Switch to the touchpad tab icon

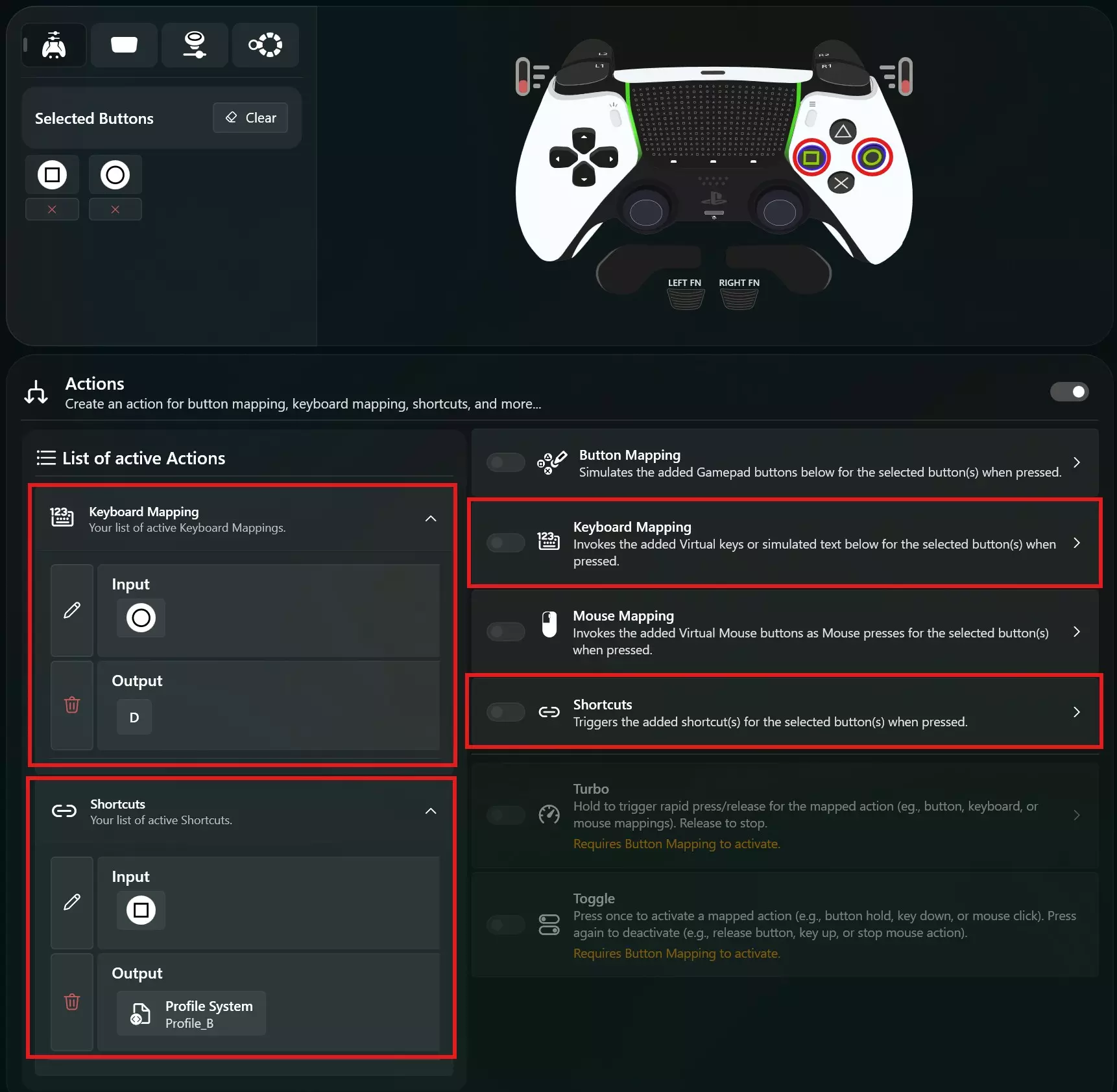(124, 45)
